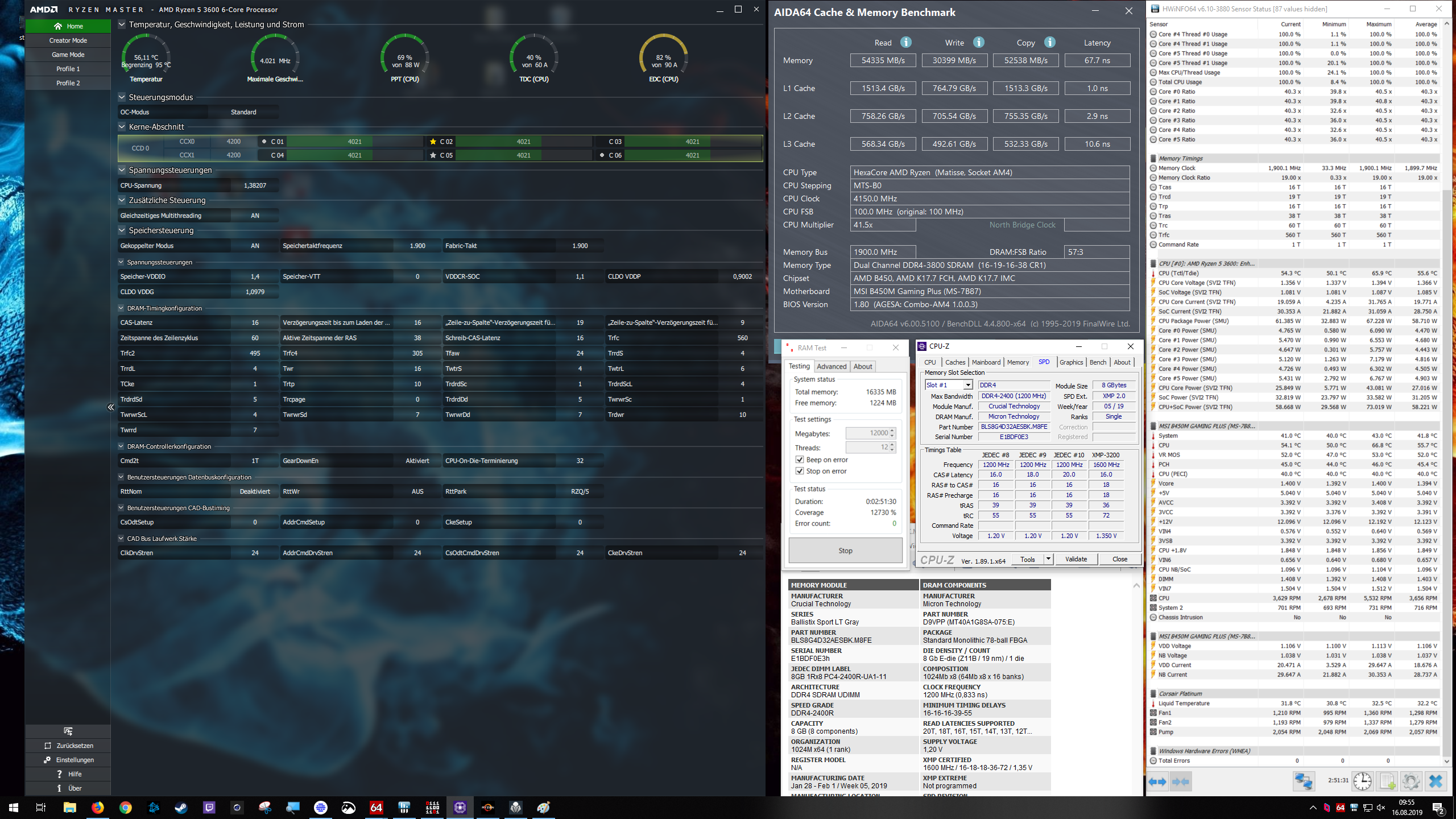Click the HWiNFO reset clock icon
1456x819 pixels.
click(1362, 781)
